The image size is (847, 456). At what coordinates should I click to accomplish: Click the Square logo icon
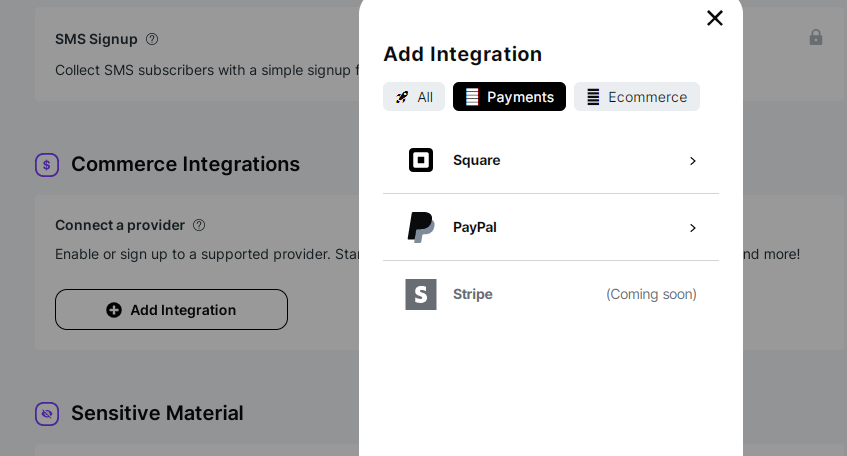421,160
